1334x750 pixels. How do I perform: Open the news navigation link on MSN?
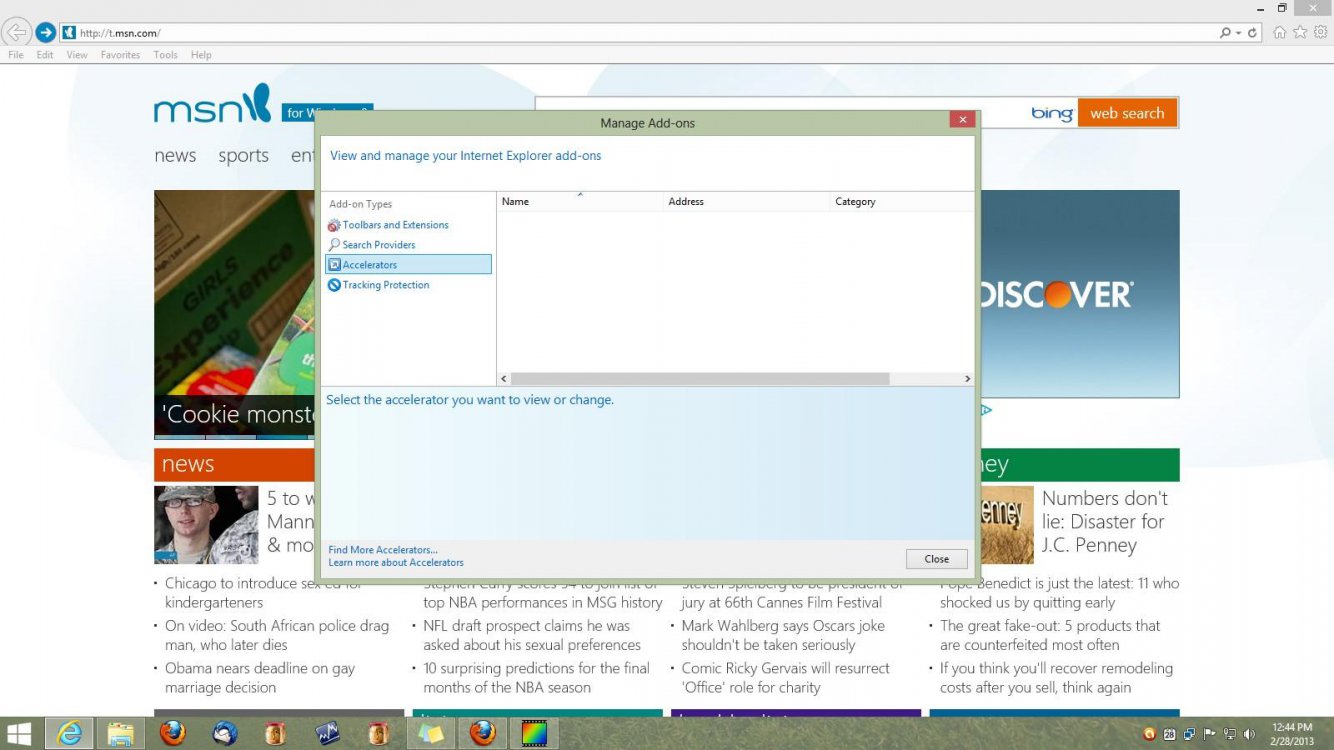pos(175,156)
